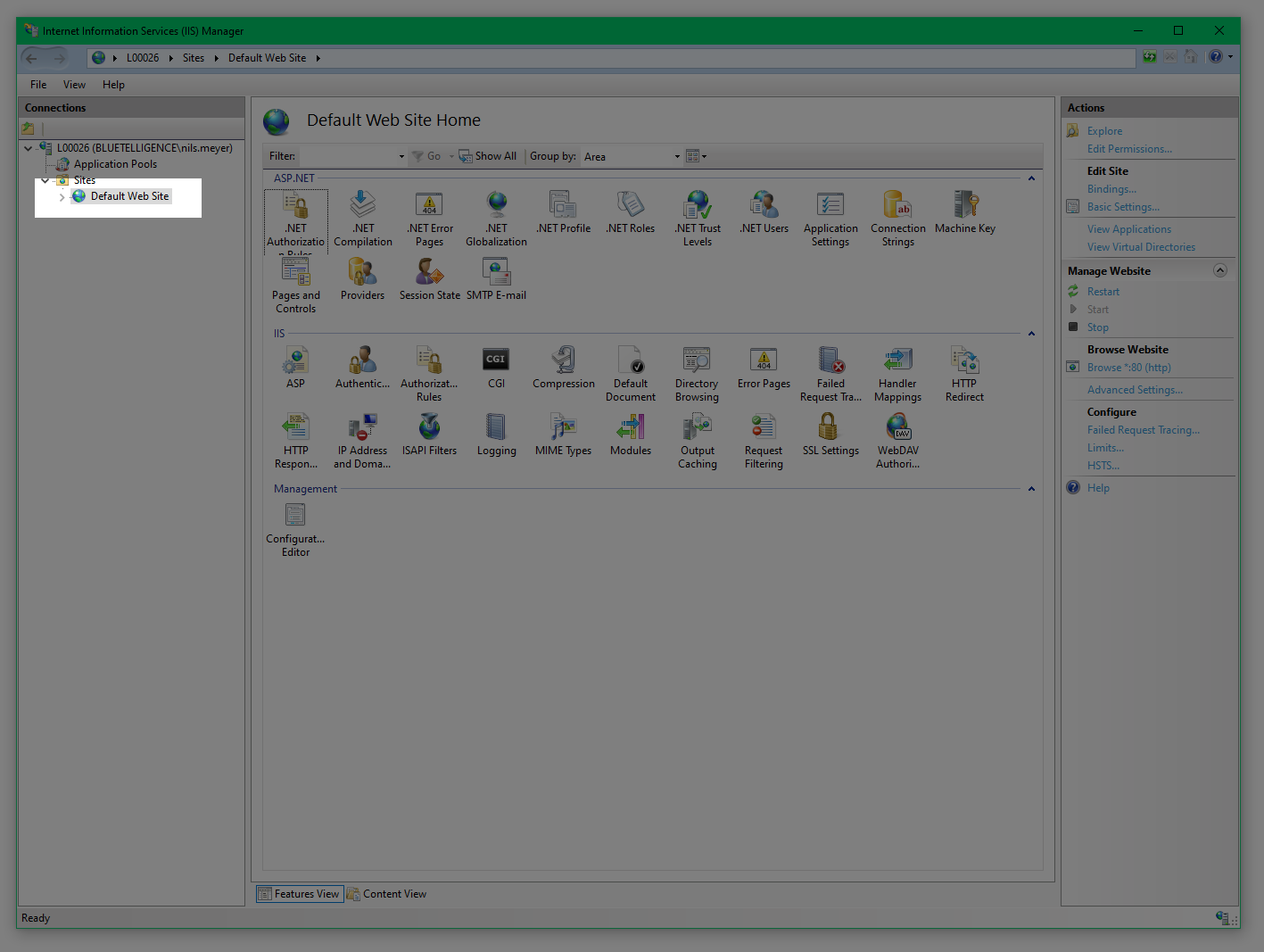Viewport: 1264px width, 952px height.
Task: Open the Error Pages feature
Action: [764, 360]
